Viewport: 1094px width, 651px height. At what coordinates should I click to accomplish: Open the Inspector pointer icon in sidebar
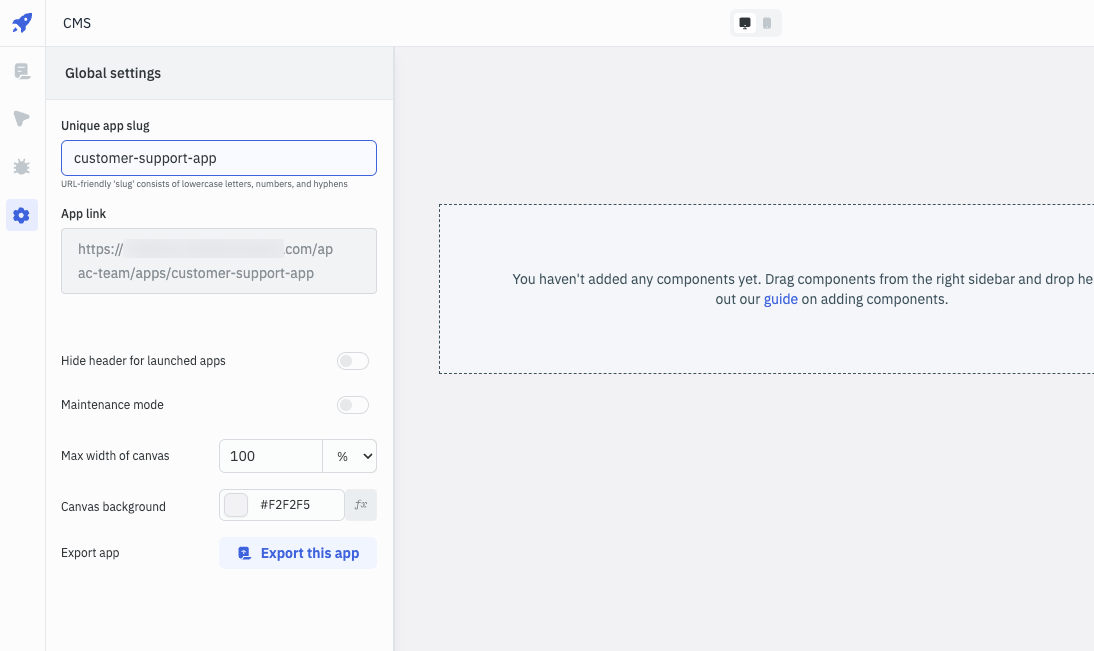22,119
